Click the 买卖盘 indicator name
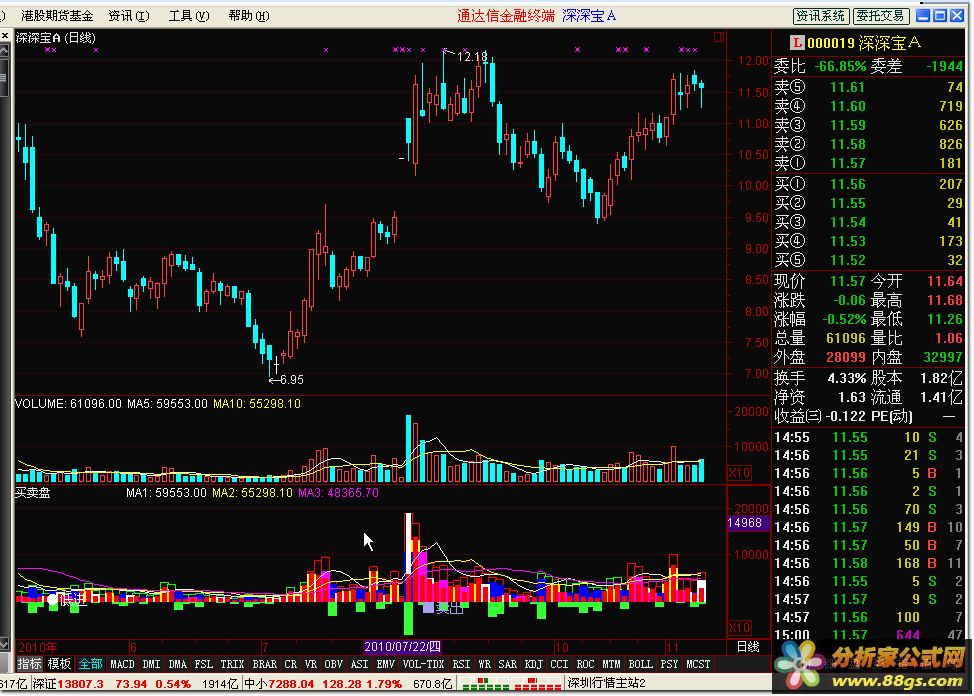The height and width of the screenshot is (696, 974). click(32, 493)
